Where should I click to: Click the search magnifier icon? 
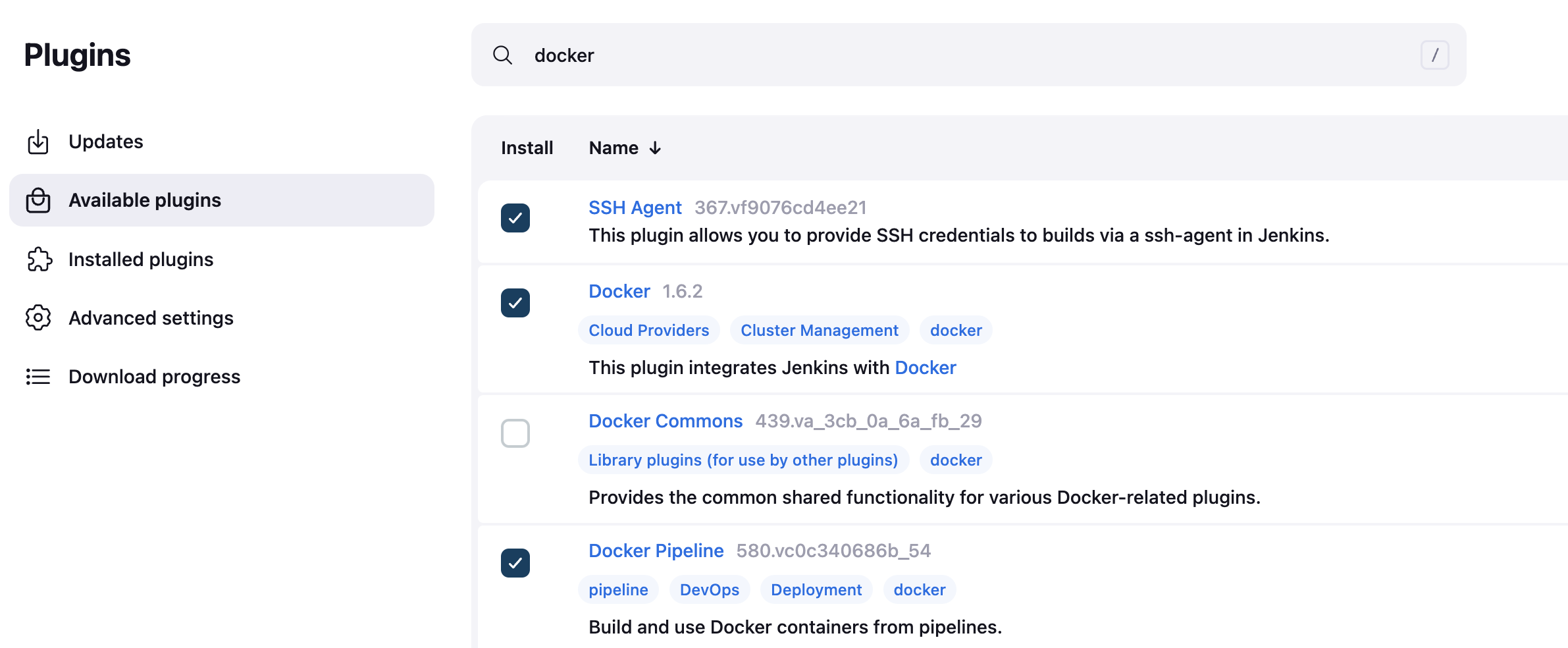coord(502,55)
